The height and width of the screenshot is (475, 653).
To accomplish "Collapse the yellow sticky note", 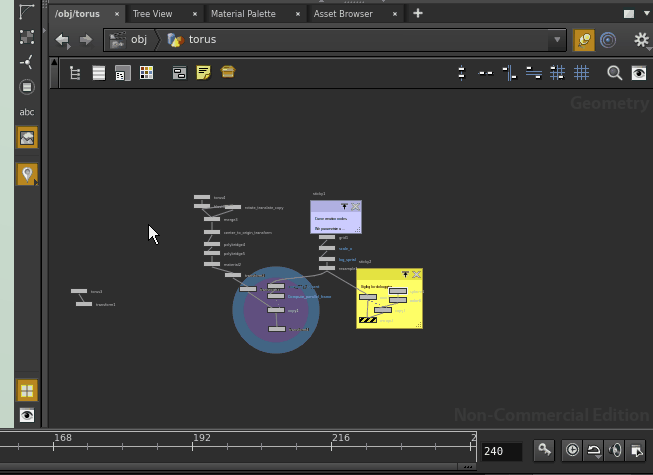I will coord(405,273).
